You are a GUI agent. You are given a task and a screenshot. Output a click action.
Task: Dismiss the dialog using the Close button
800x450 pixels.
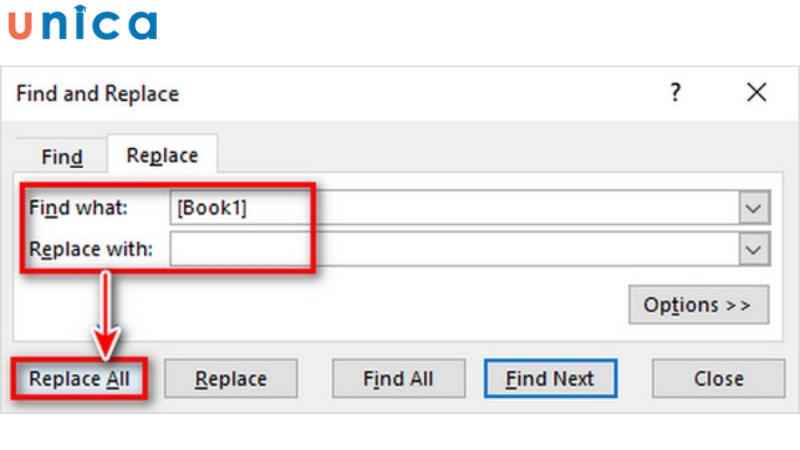pos(718,379)
